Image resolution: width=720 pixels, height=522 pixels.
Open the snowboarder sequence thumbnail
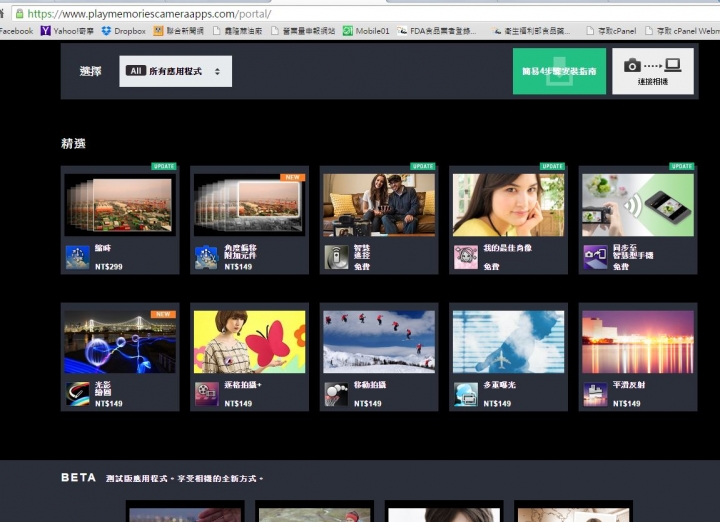click(x=379, y=342)
